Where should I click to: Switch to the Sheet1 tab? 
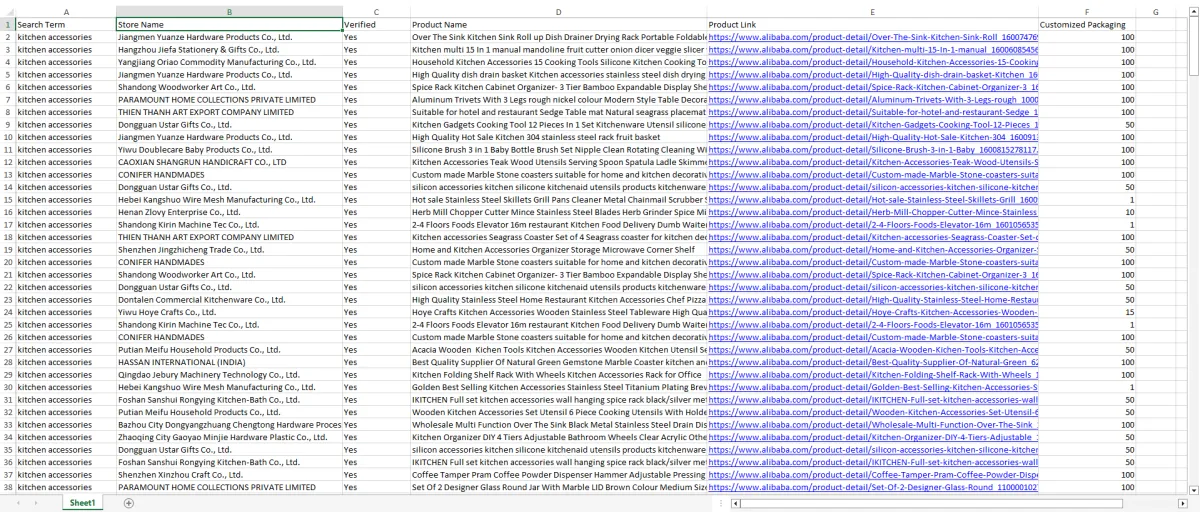click(82, 503)
